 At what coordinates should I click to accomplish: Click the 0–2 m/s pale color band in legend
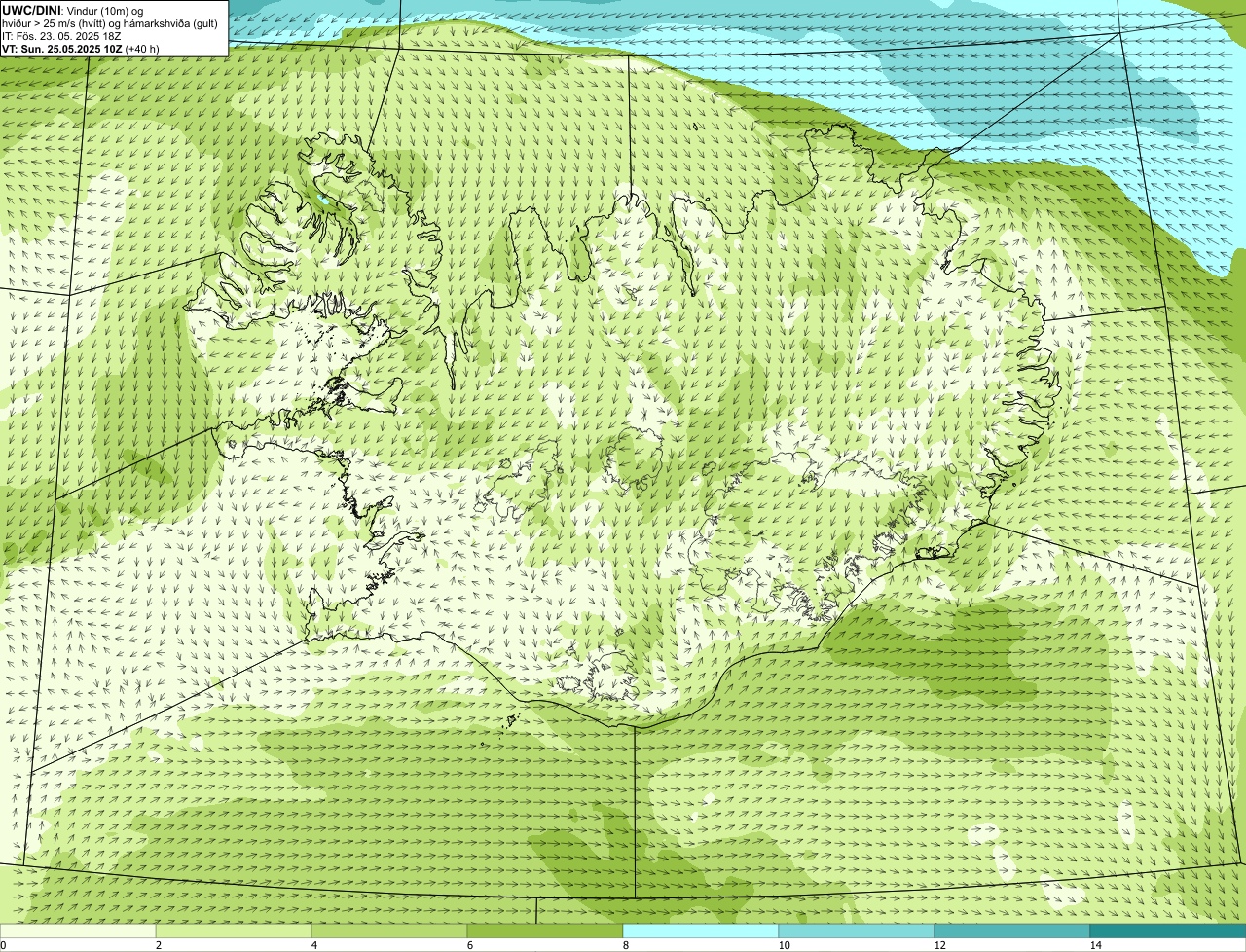(78, 931)
